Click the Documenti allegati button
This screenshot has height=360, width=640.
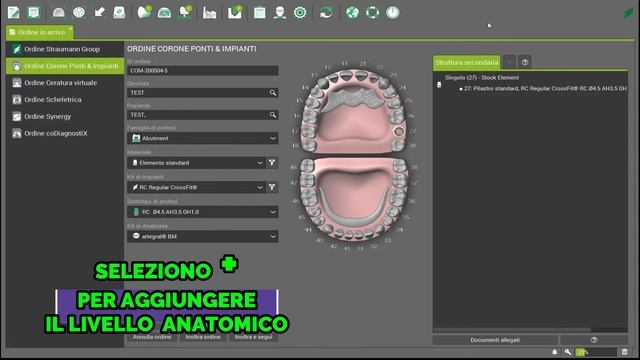click(x=495, y=340)
